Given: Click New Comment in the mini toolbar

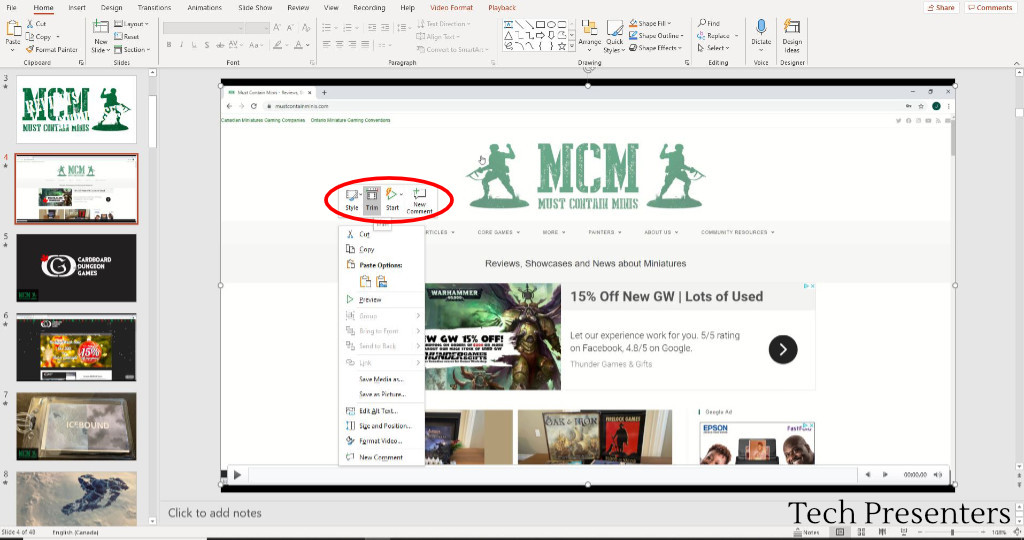Looking at the screenshot, I should pos(419,200).
